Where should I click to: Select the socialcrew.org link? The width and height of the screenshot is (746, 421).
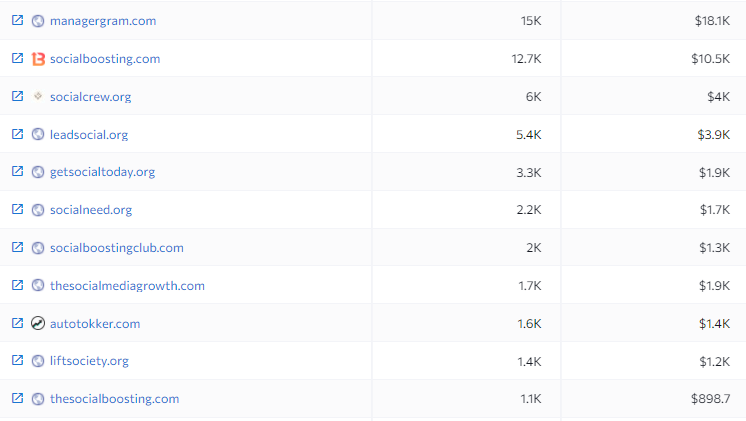pyautogui.click(x=90, y=97)
